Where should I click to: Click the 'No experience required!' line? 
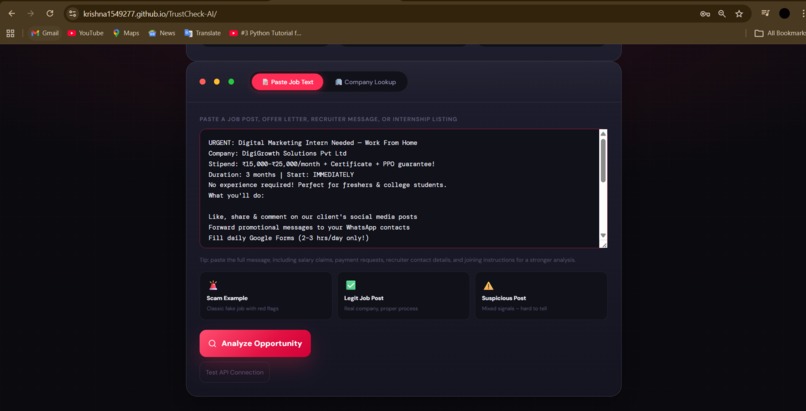pos(327,185)
